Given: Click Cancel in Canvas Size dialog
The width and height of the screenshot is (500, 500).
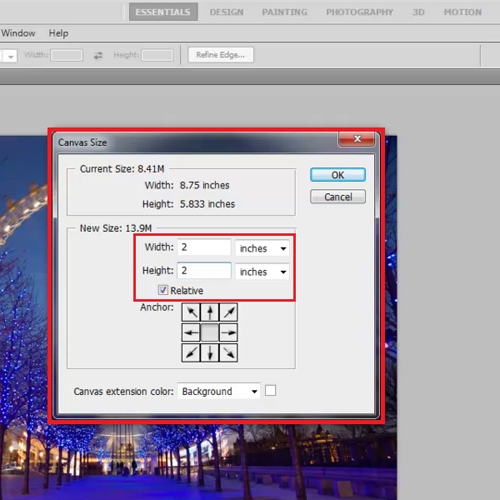Looking at the screenshot, I should tap(338, 197).
